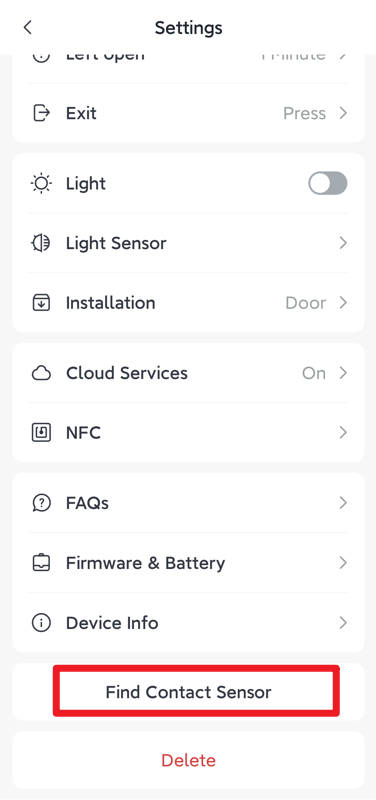Go back using the top-left arrow

[x=28, y=28]
